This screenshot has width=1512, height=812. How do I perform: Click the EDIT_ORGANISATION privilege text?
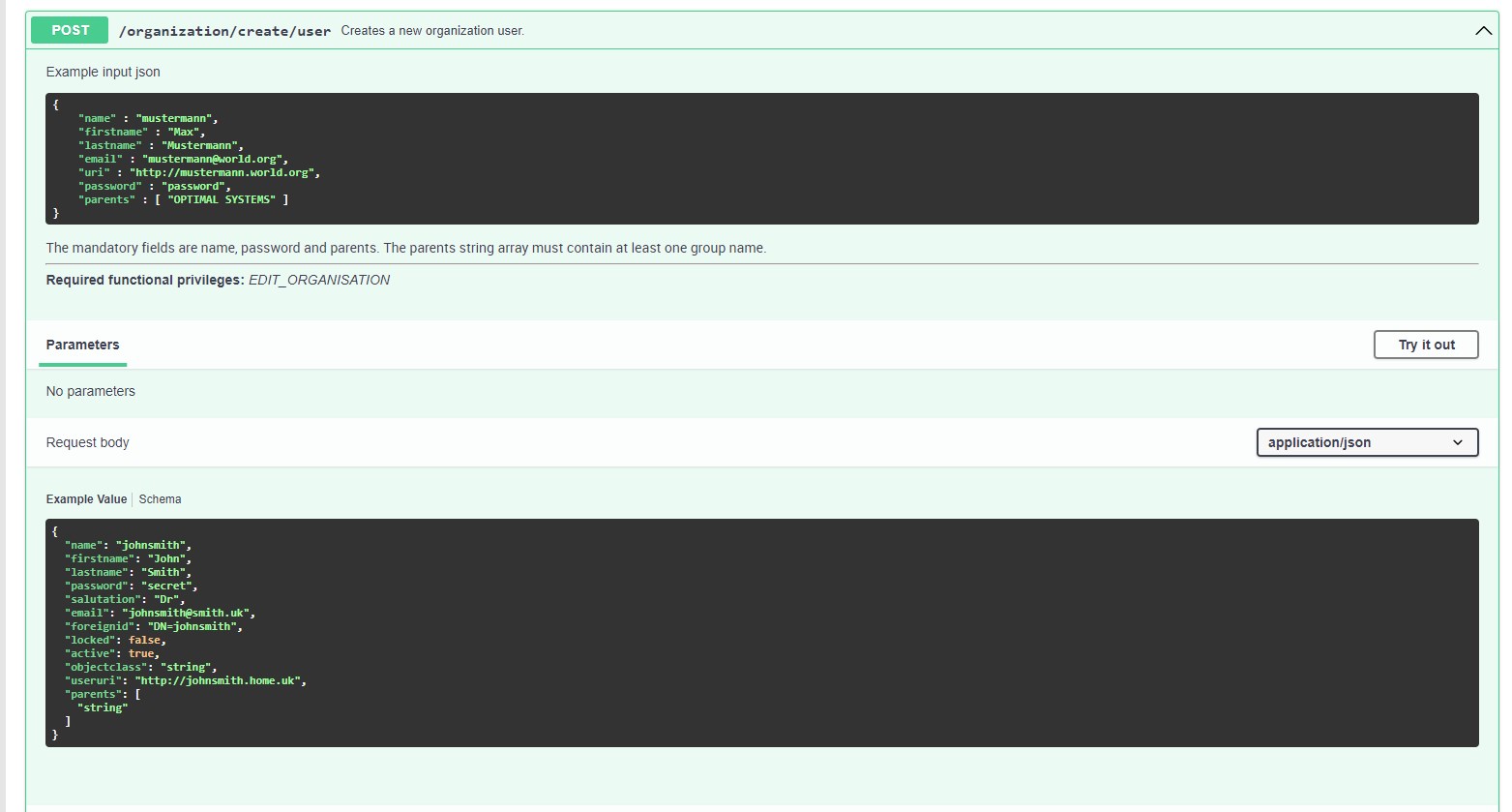click(x=319, y=280)
